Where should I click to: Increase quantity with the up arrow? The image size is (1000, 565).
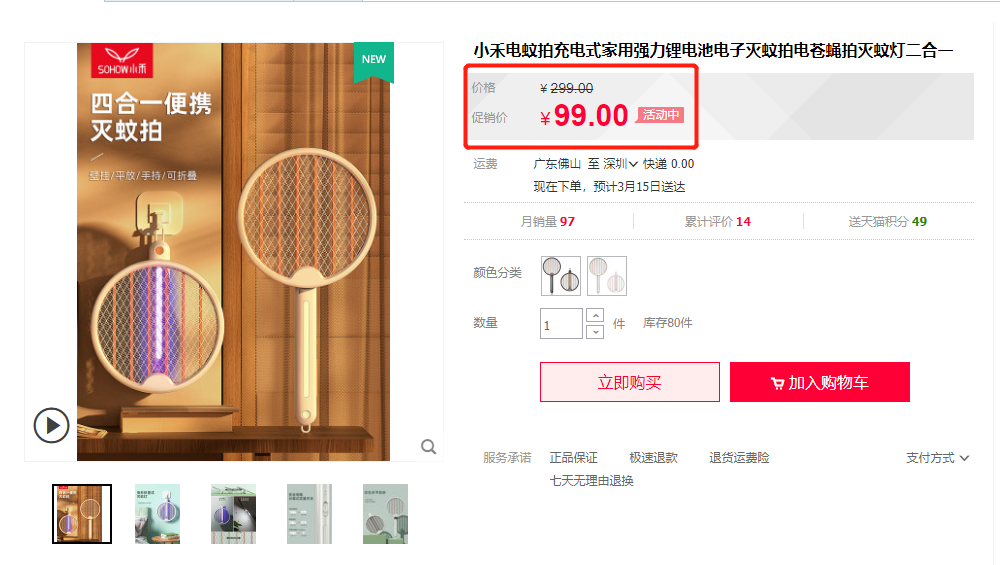pos(595,316)
